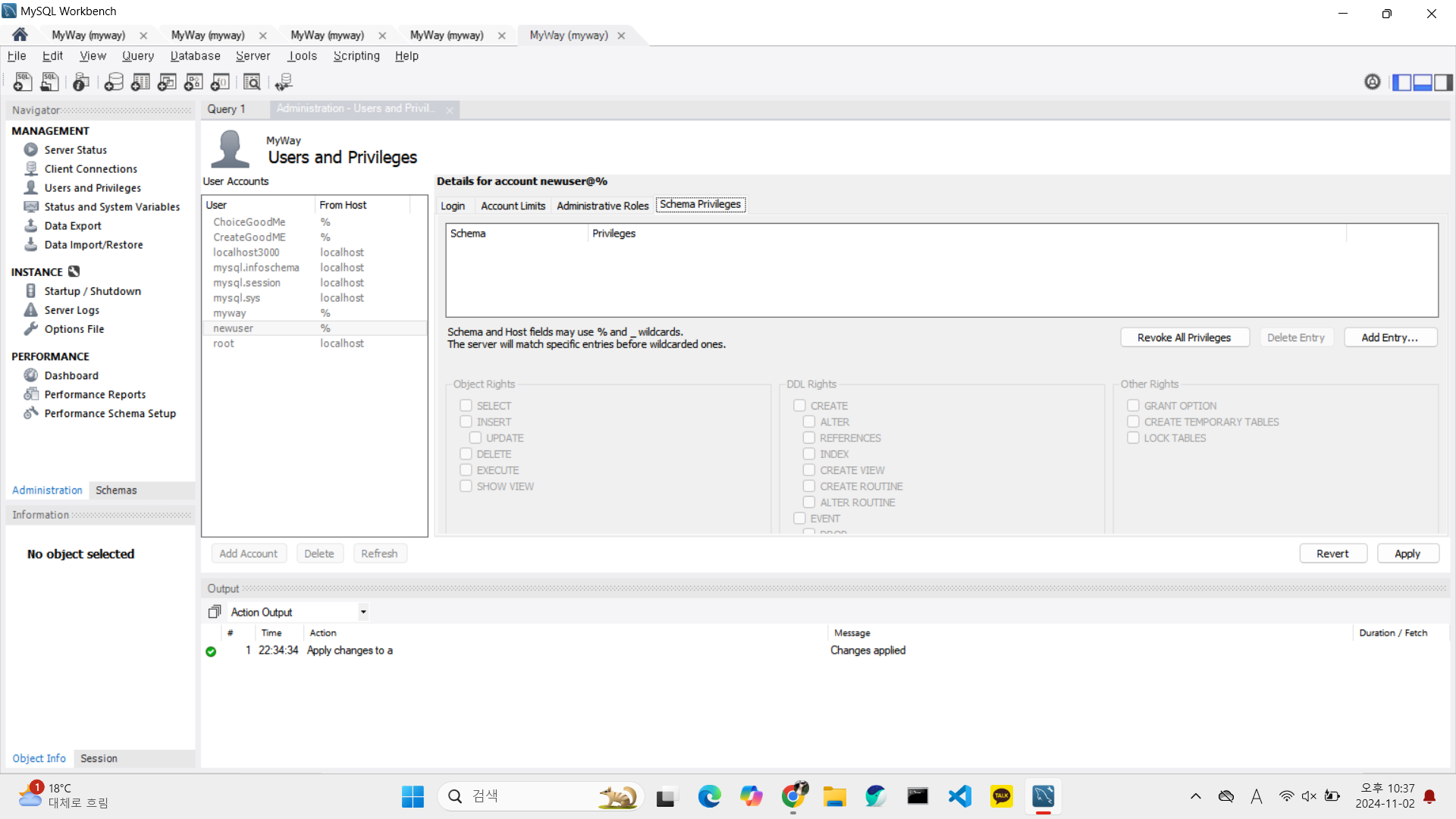Viewport: 1456px width, 819px height.
Task: Open Dashboard in Performance section
Action: [71, 375]
